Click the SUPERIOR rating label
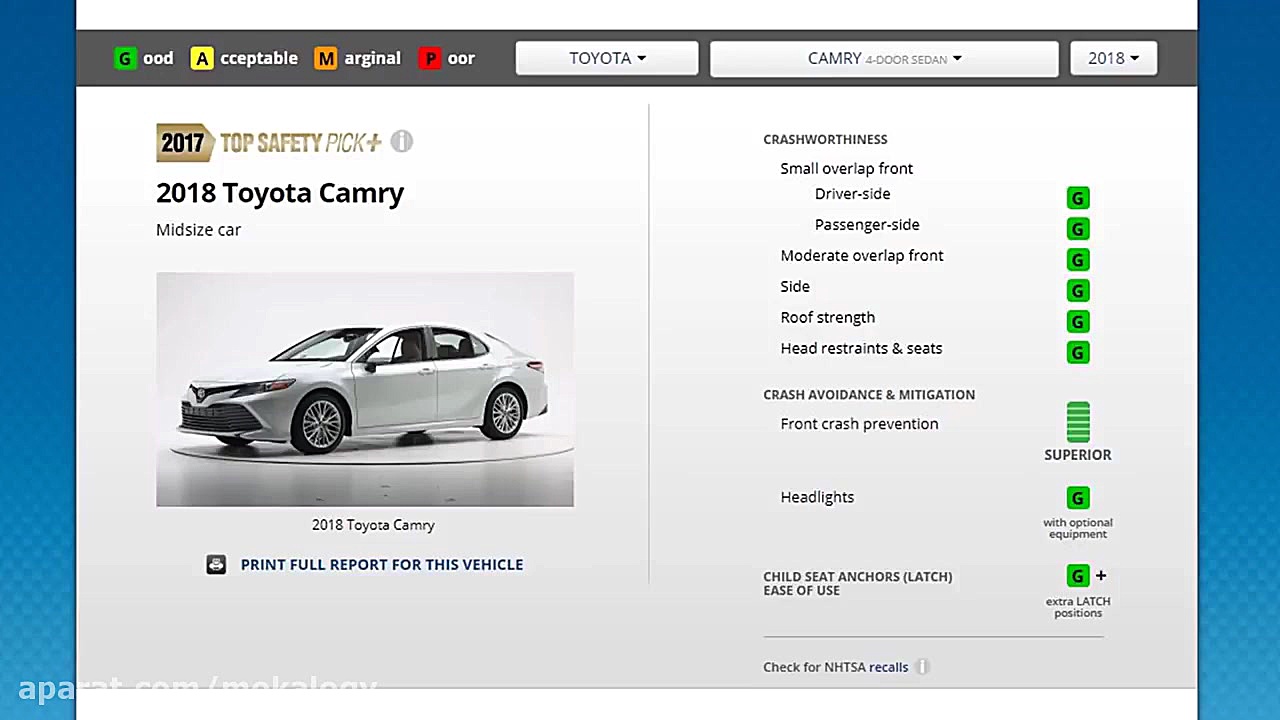The image size is (1280, 720). coord(1078,455)
